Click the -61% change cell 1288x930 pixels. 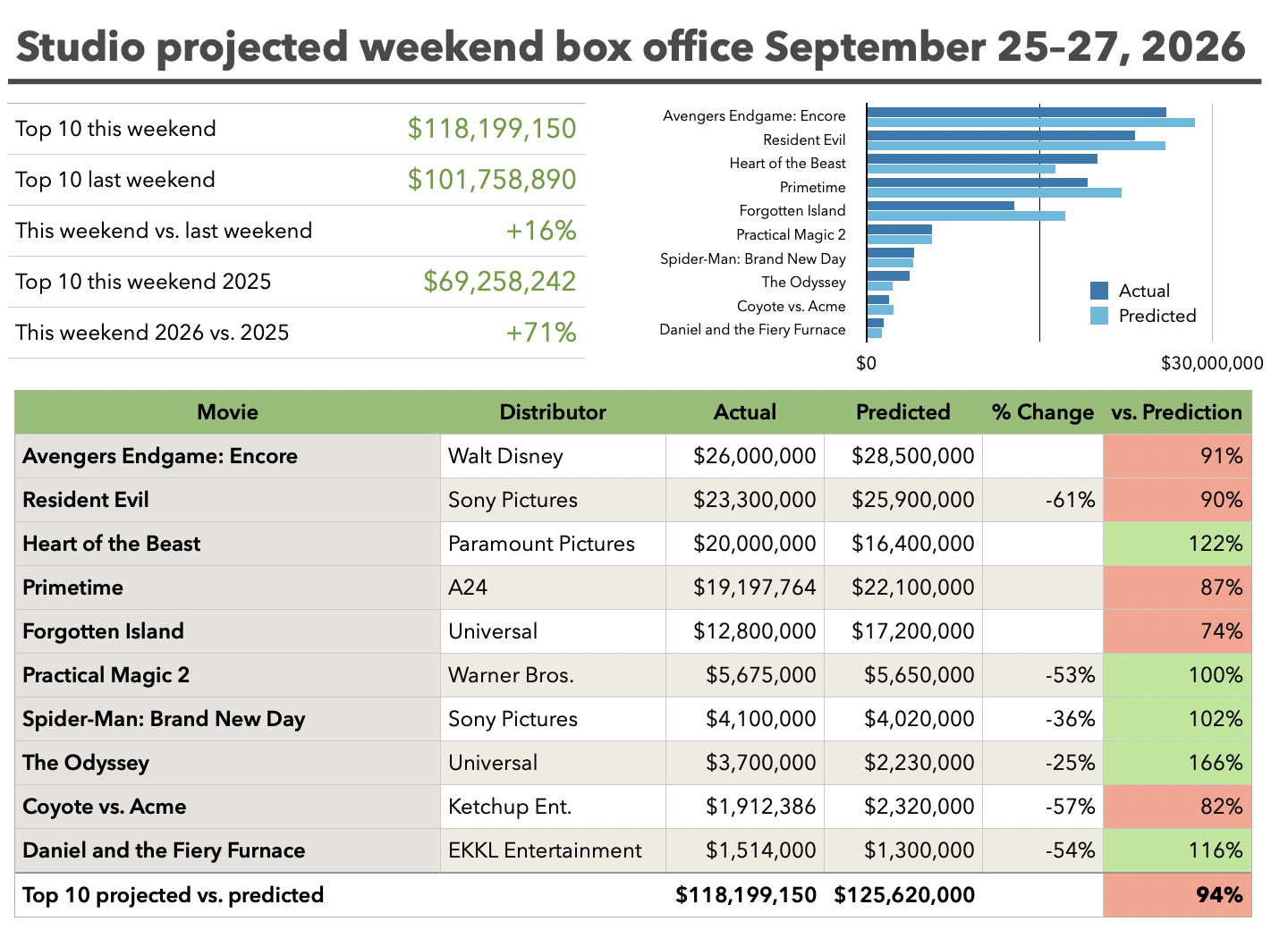(x=1043, y=500)
